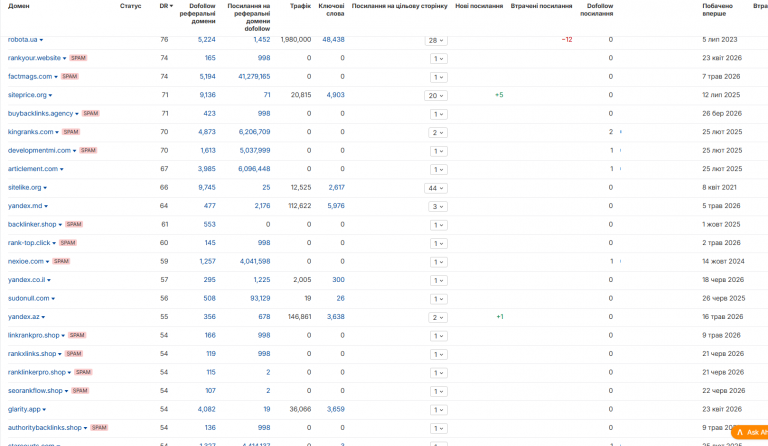Click traffic value 1,980,000 for robota.ua
The image size is (768, 446).
click(296, 40)
